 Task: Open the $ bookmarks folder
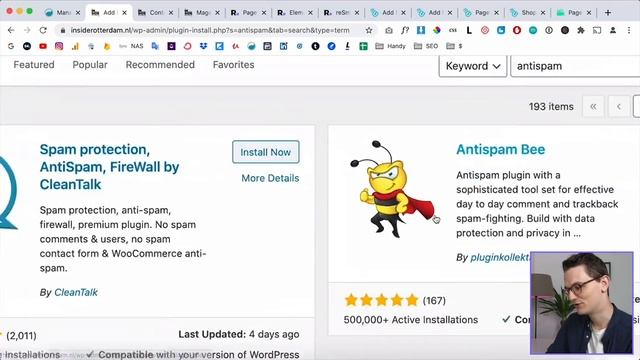click(x=454, y=46)
